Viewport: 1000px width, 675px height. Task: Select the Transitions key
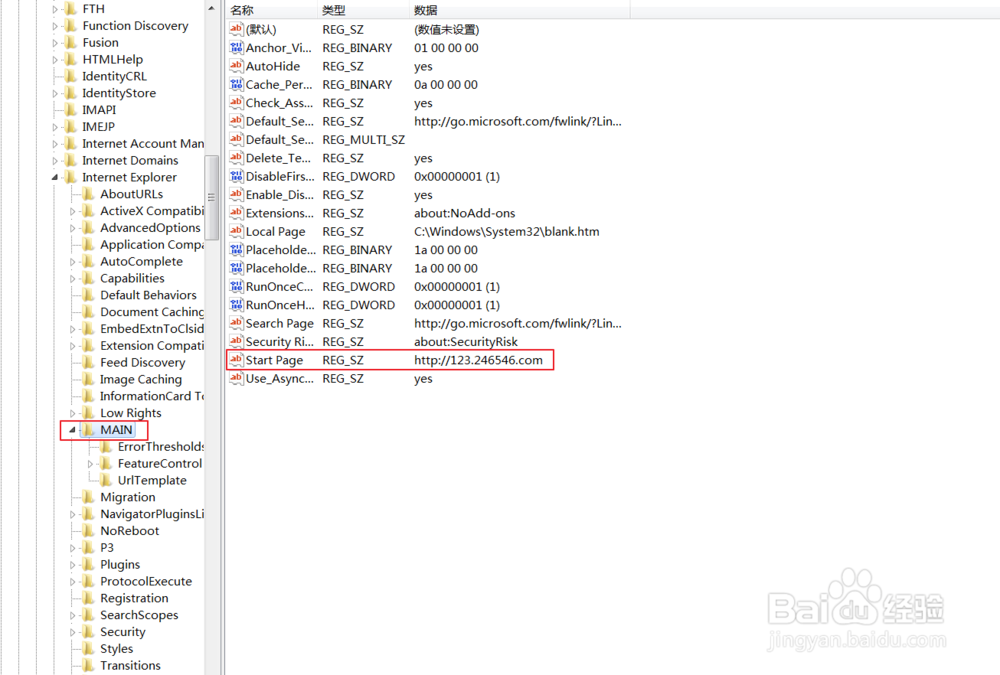pos(130,665)
